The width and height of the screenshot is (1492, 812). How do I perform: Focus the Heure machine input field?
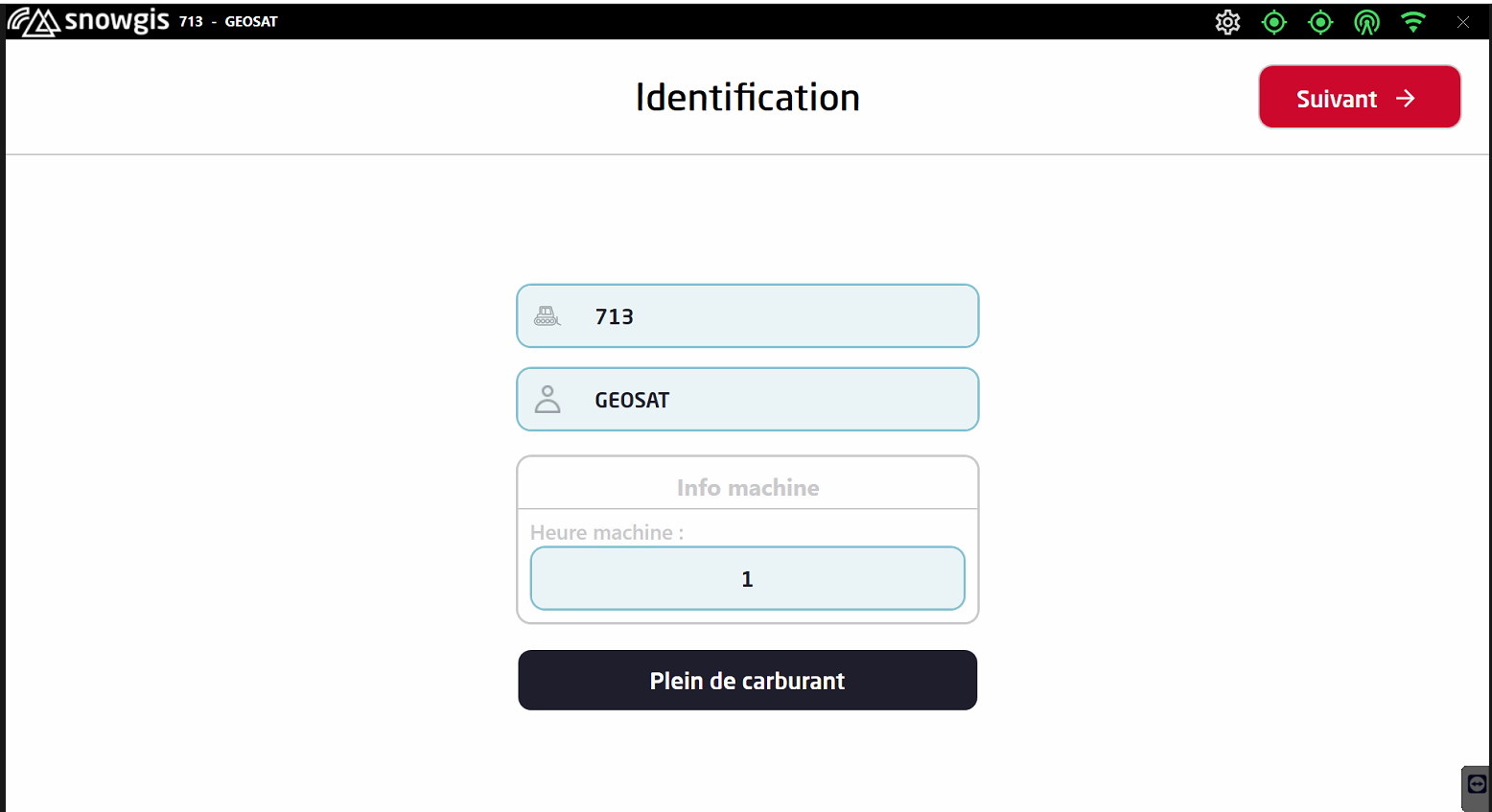click(747, 579)
